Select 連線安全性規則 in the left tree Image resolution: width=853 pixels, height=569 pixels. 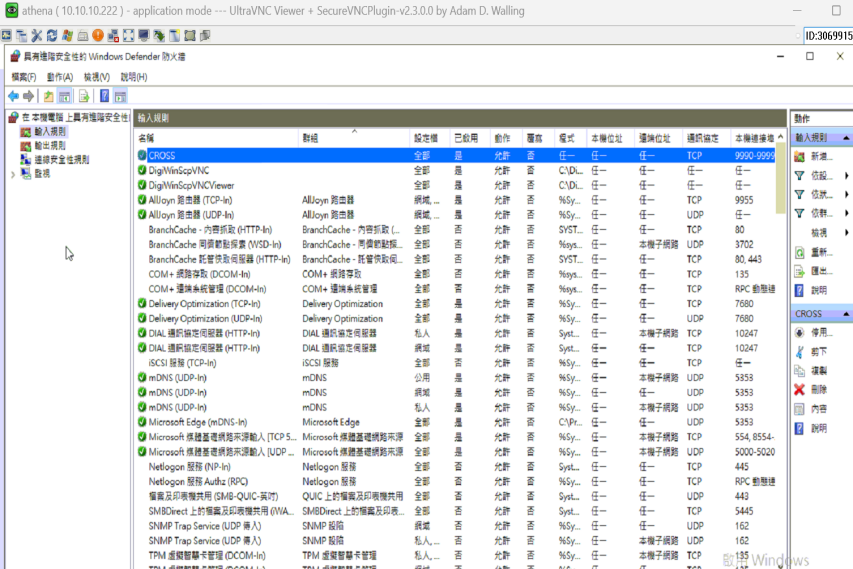point(62,160)
